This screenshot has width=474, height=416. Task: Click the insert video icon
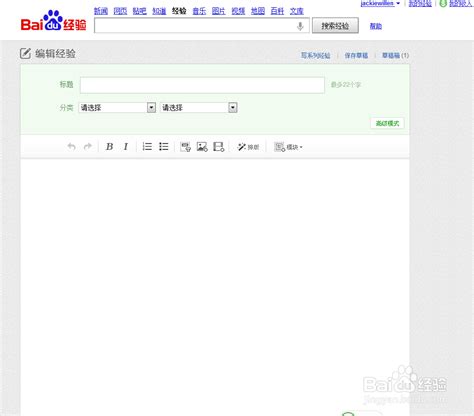219,147
